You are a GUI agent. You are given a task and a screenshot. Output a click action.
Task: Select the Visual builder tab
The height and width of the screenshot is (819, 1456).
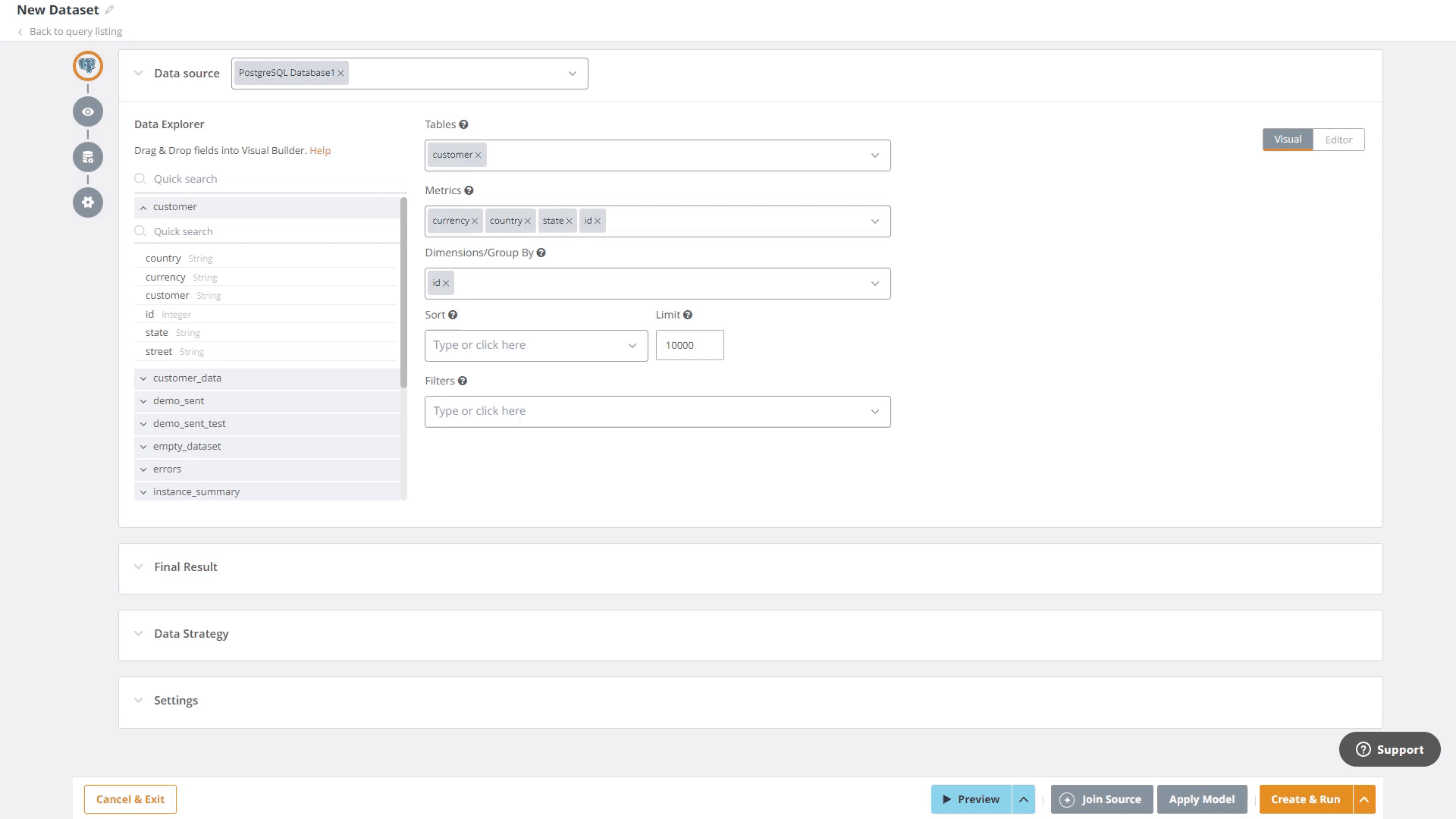point(1287,140)
